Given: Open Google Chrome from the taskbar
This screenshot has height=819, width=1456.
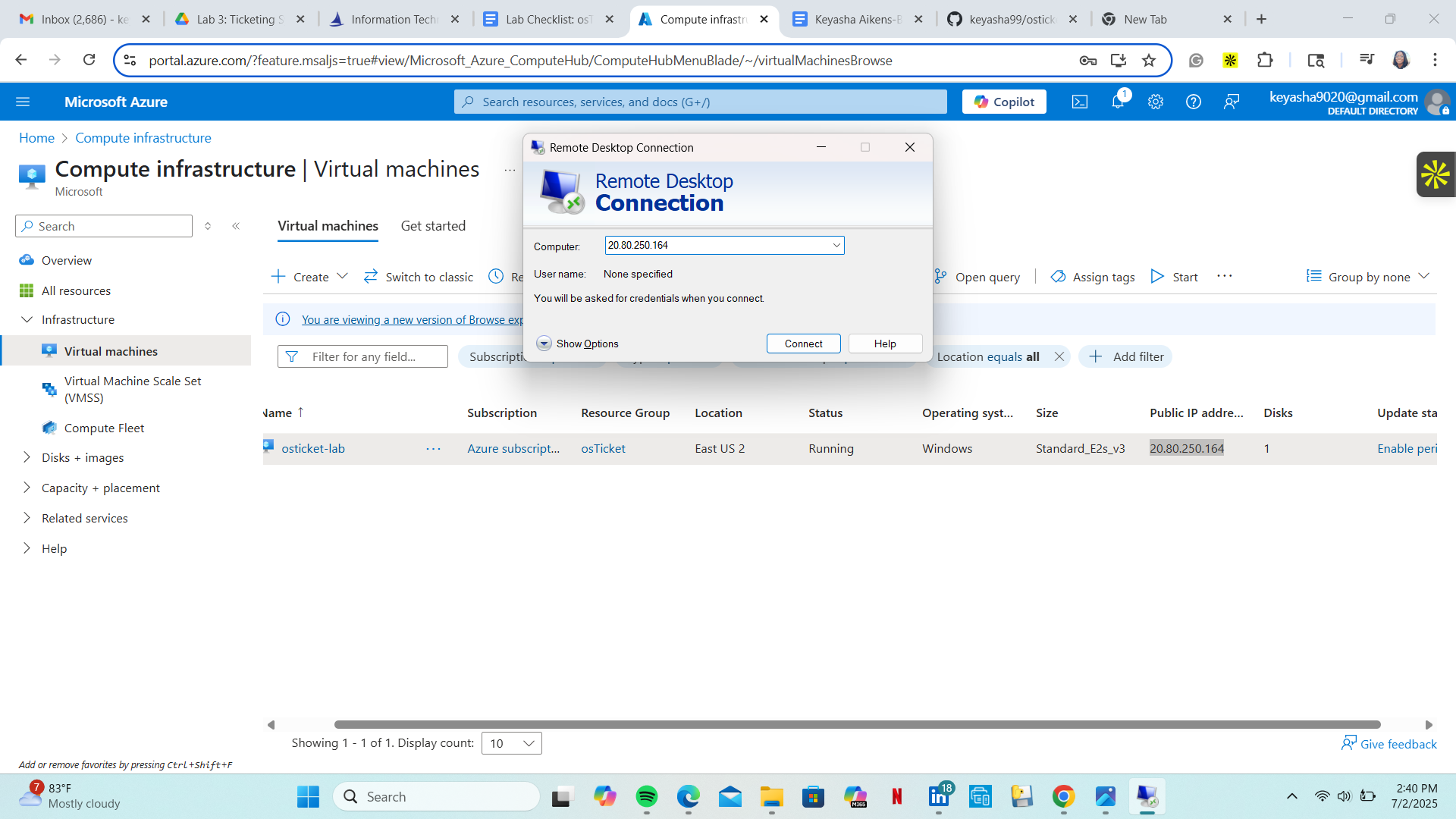Looking at the screenshot, I should click(x=1064, y=796).
